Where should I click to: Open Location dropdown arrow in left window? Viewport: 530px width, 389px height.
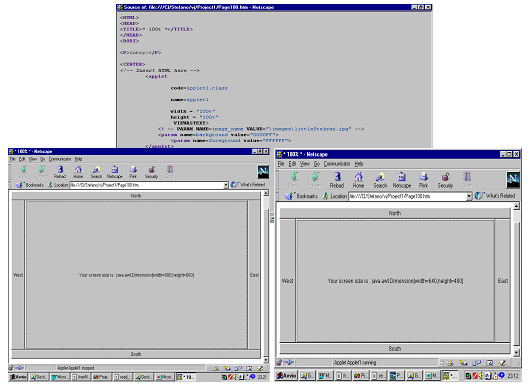pyautogui.click(x=226, y=185)
